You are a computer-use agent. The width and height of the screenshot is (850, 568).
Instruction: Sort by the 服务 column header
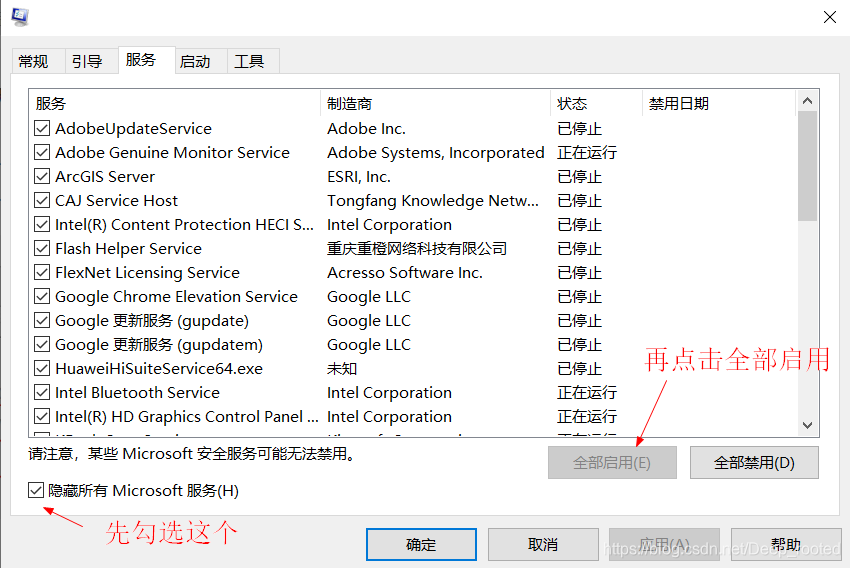[175, 104]
